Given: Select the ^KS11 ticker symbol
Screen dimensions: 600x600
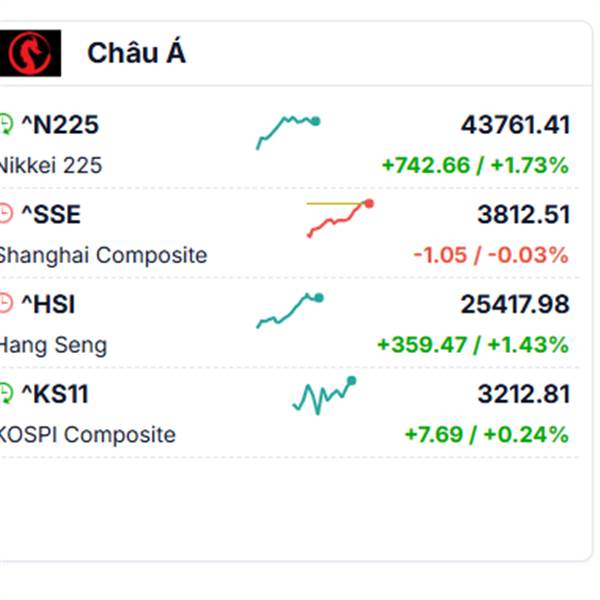Looking at the screenshot, I should point(55,394).
